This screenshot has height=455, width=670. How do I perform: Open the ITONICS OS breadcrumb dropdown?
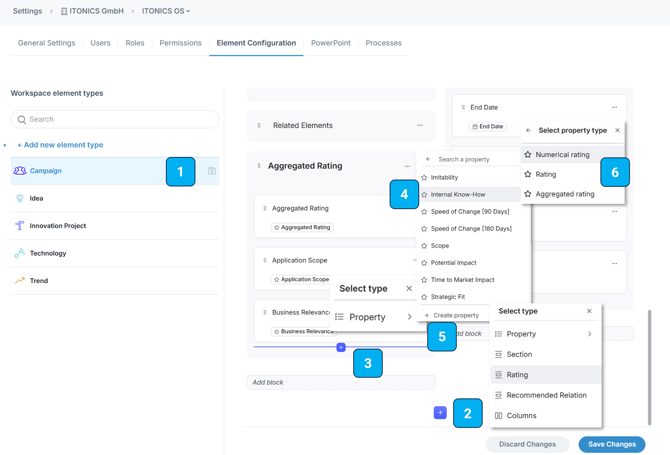coord(166,12)
